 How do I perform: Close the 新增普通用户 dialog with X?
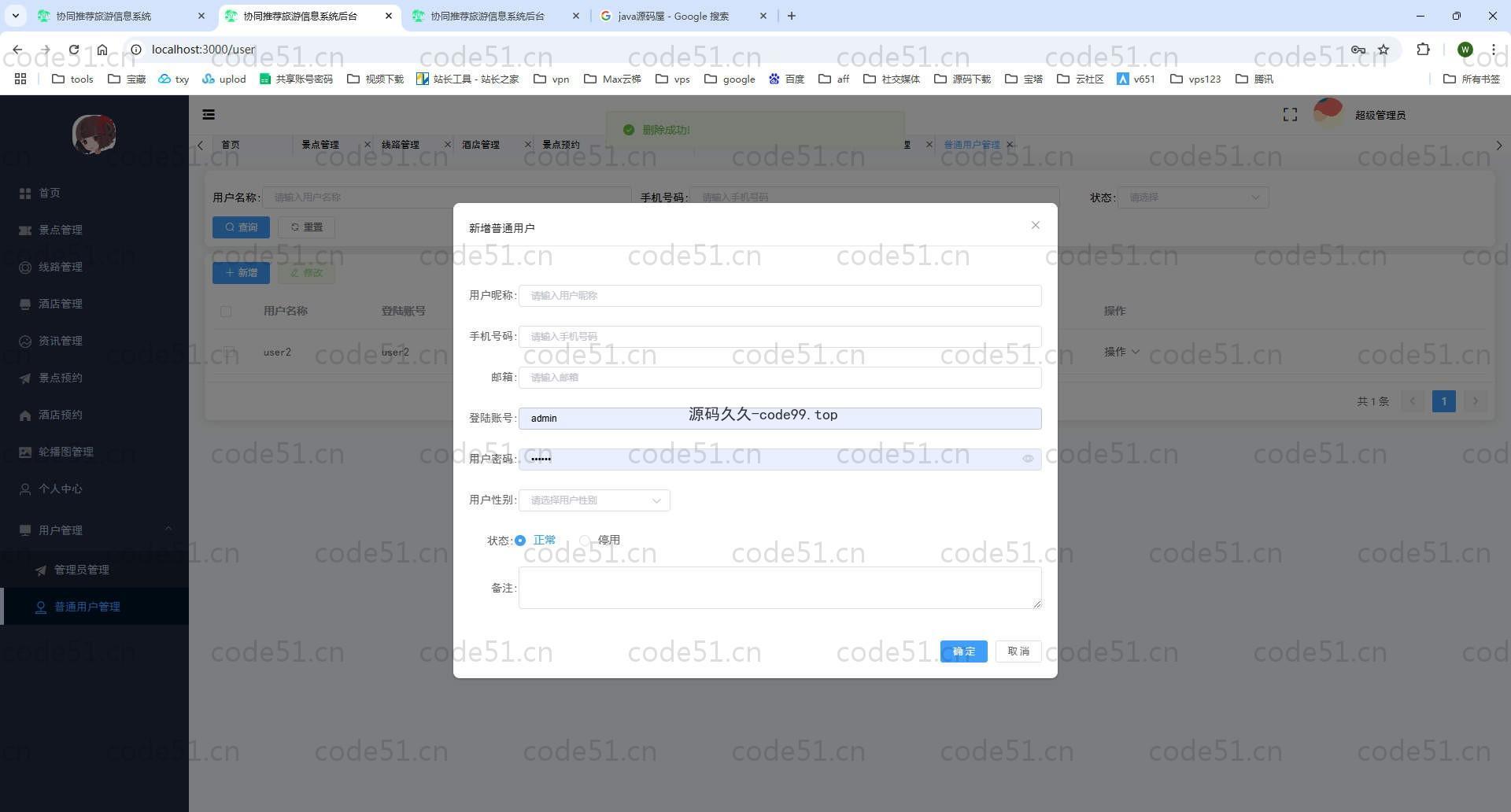[x=1035, y=225]
